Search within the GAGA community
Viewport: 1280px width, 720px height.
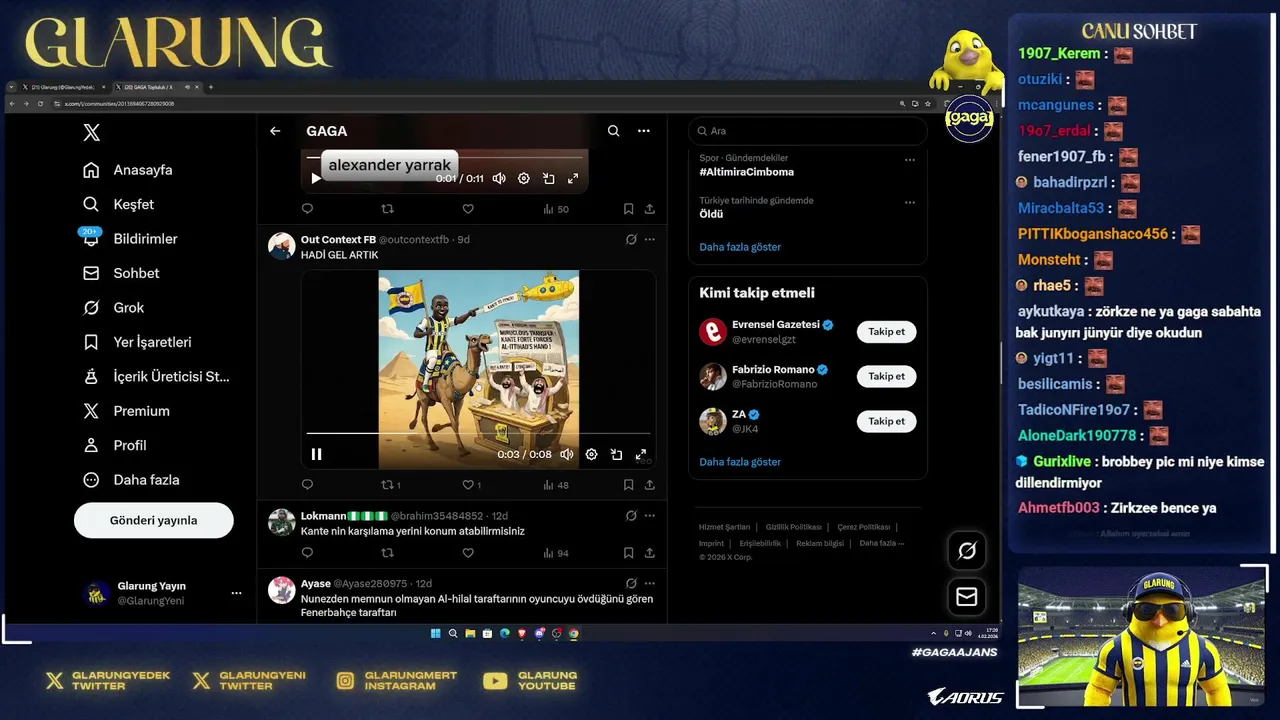613,131
